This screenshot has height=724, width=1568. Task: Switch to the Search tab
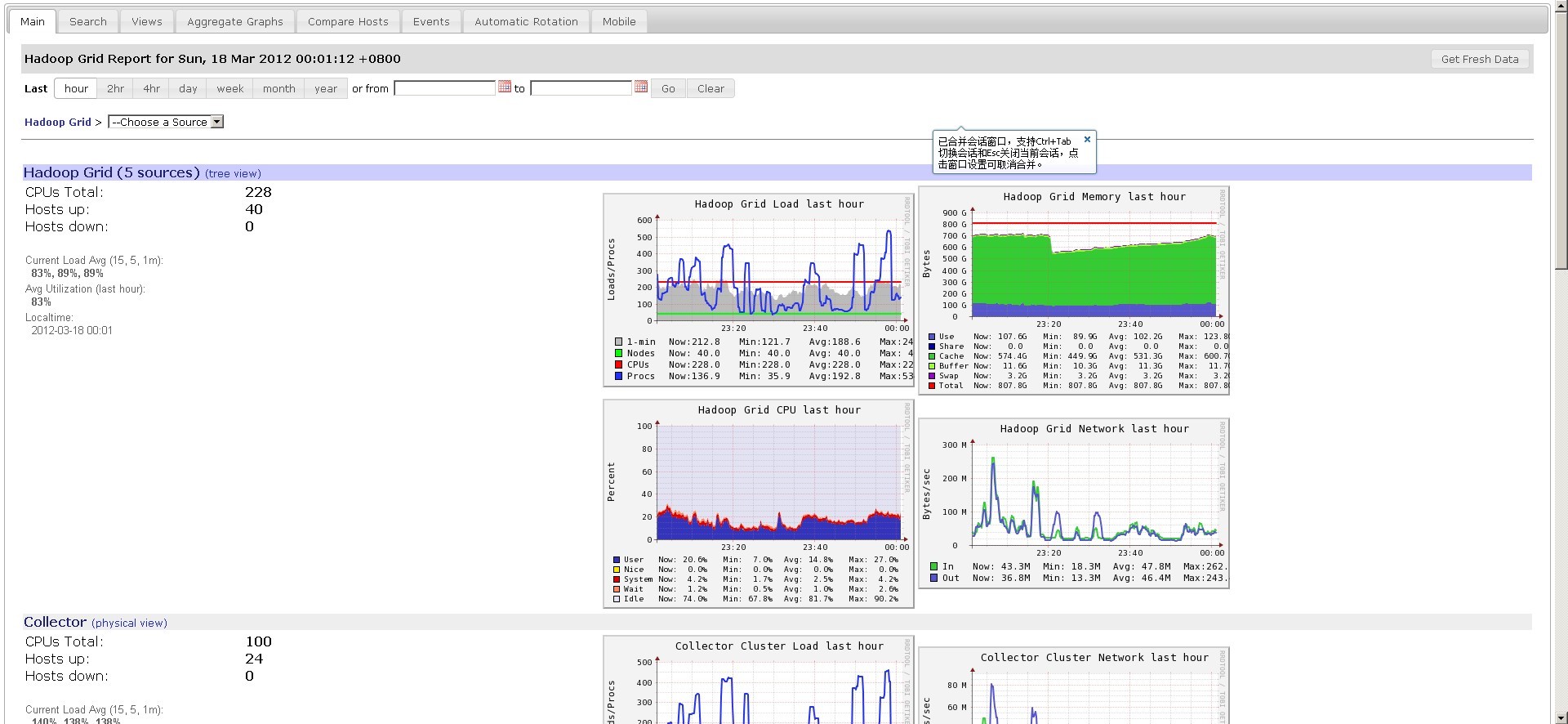[88, 21]
